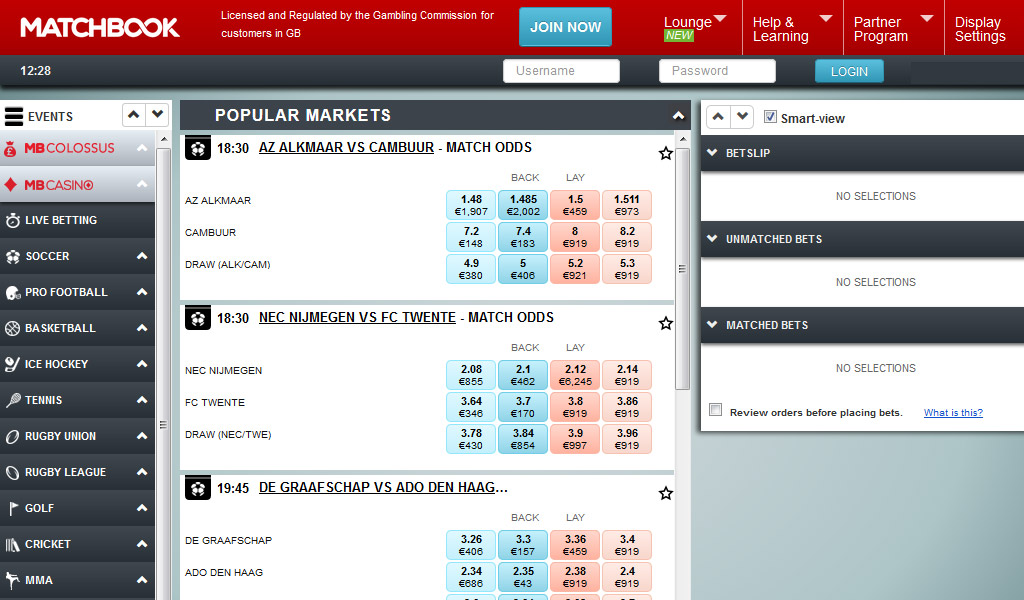Click soccer icon beside NEC Nijmegen match

click(198, 318)
